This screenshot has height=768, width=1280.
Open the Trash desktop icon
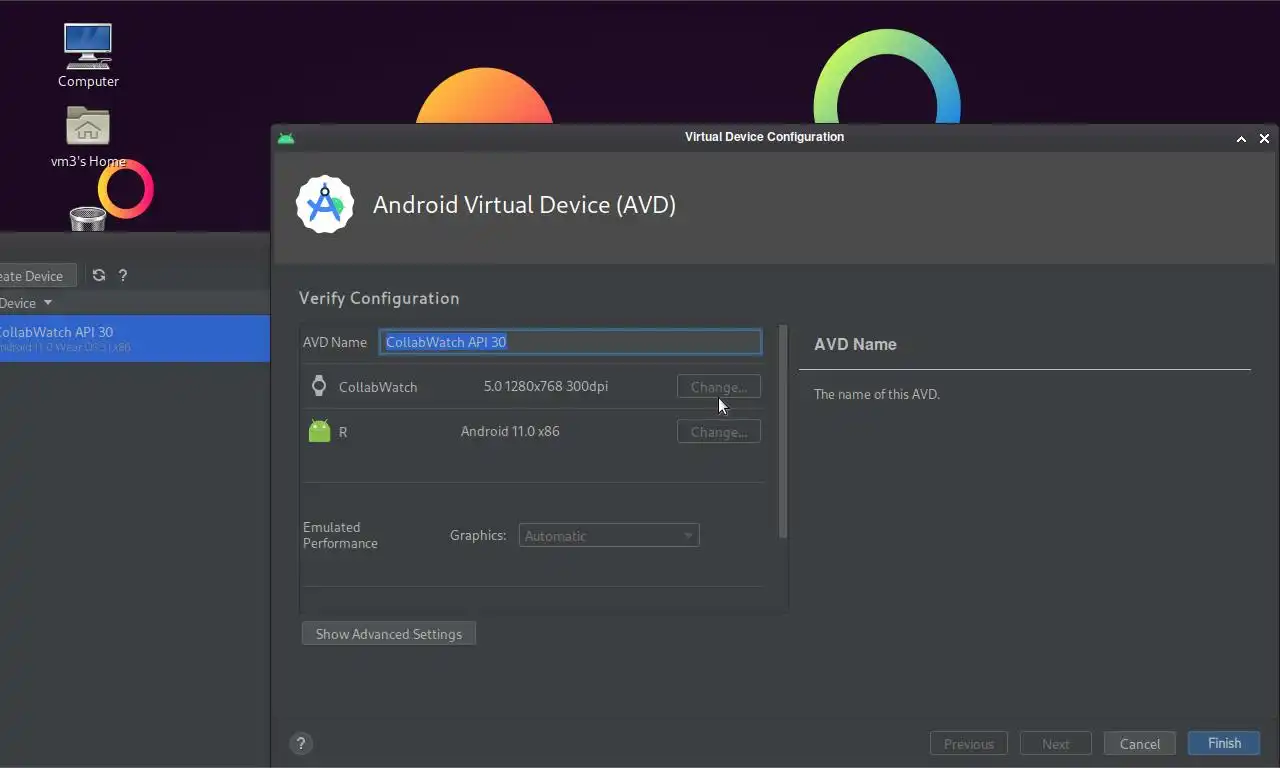pos(88,218)
